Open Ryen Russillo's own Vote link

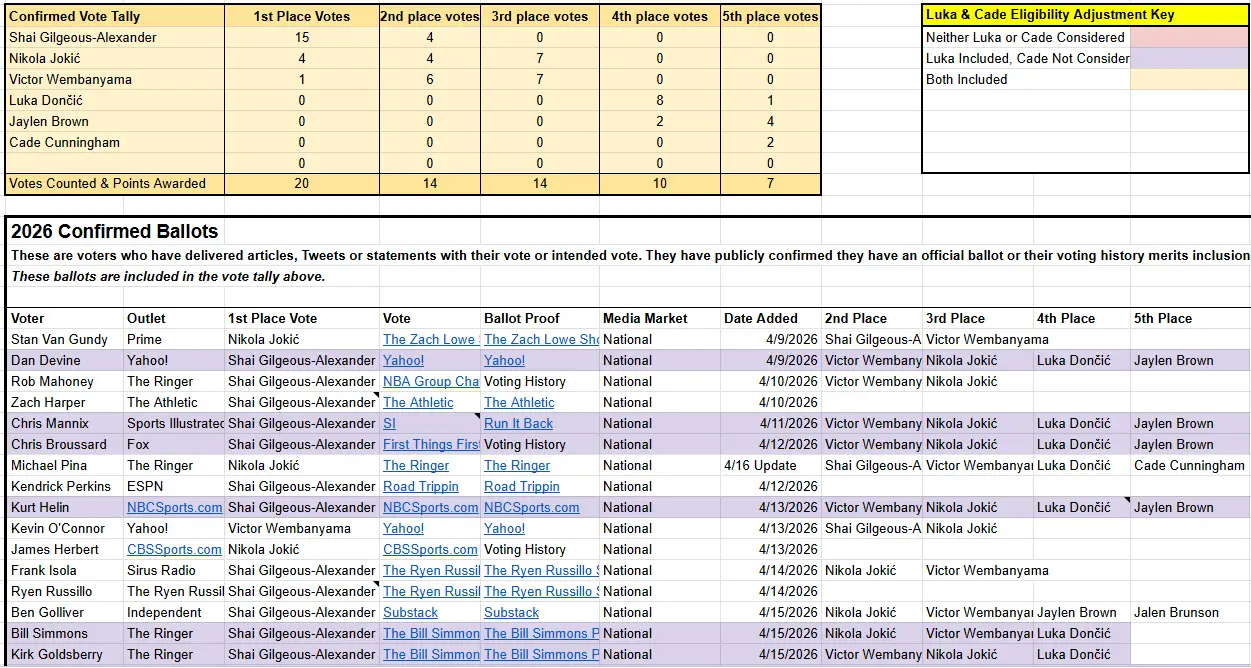tap(431, 591)
